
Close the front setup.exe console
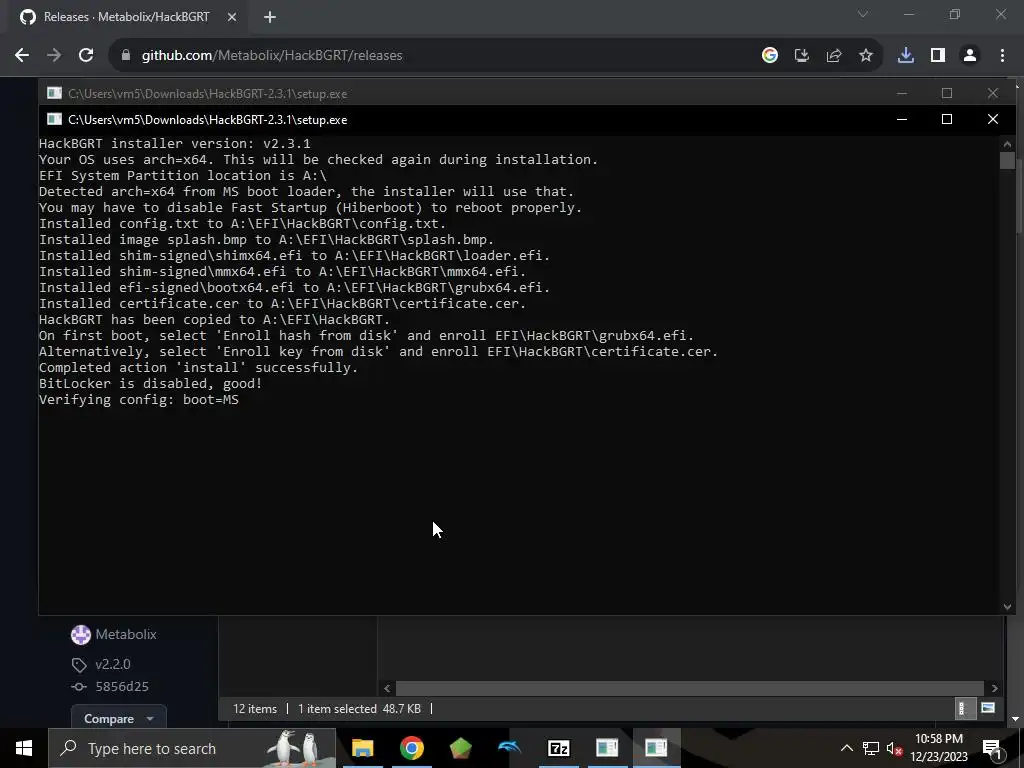pos(993,119)
